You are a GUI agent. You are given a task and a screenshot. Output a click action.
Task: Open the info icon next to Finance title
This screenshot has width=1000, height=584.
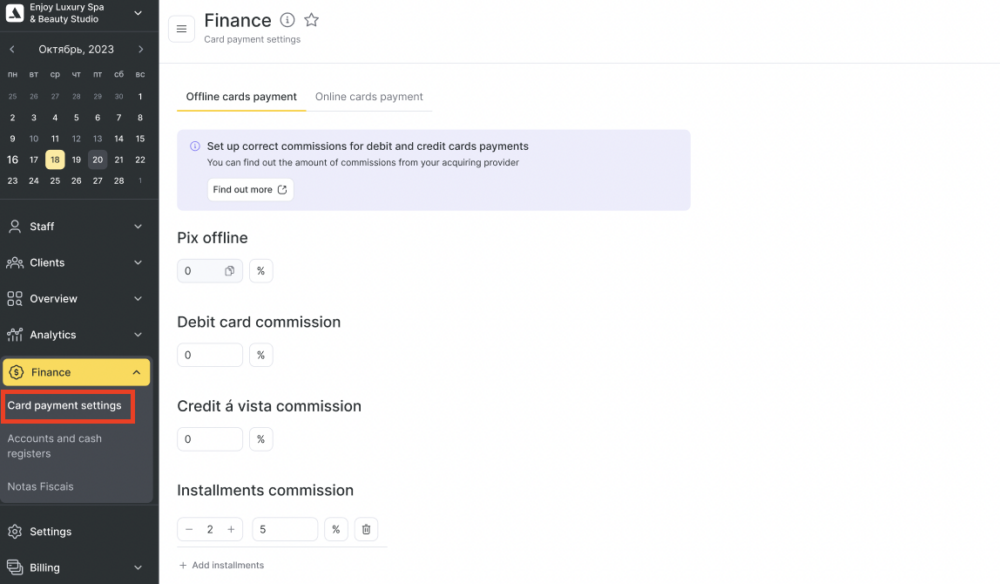tap(288, 20)
